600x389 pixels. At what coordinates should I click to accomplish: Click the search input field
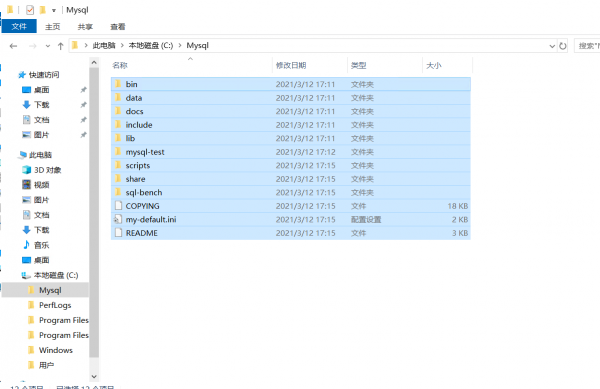coord(587,46)
